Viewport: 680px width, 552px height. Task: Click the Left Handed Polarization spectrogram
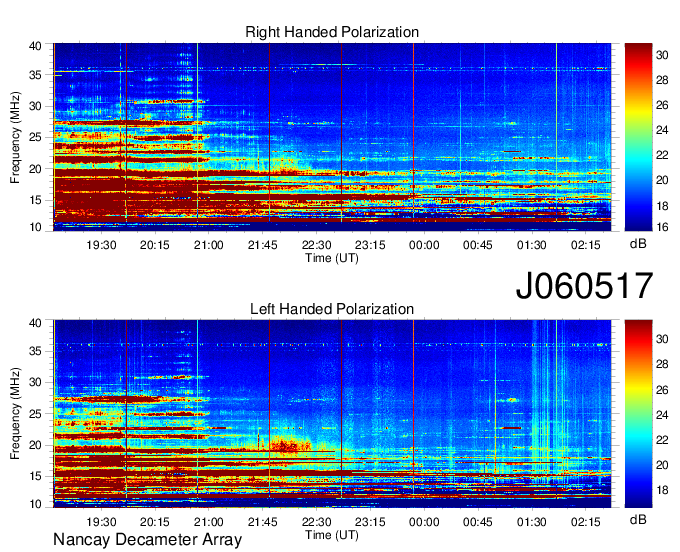332,414
